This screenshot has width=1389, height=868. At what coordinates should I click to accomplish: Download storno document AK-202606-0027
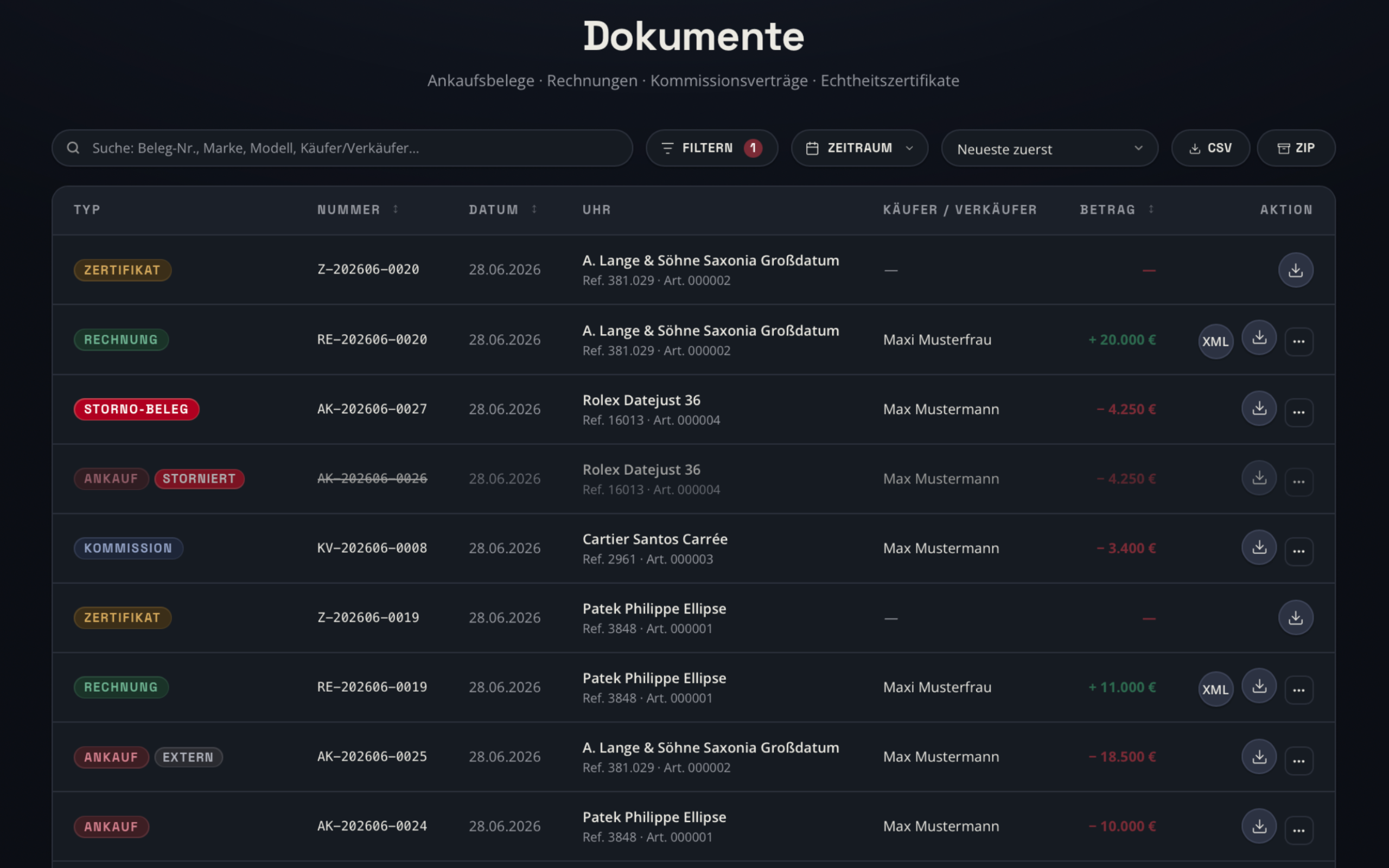(x=1259, y=408)
